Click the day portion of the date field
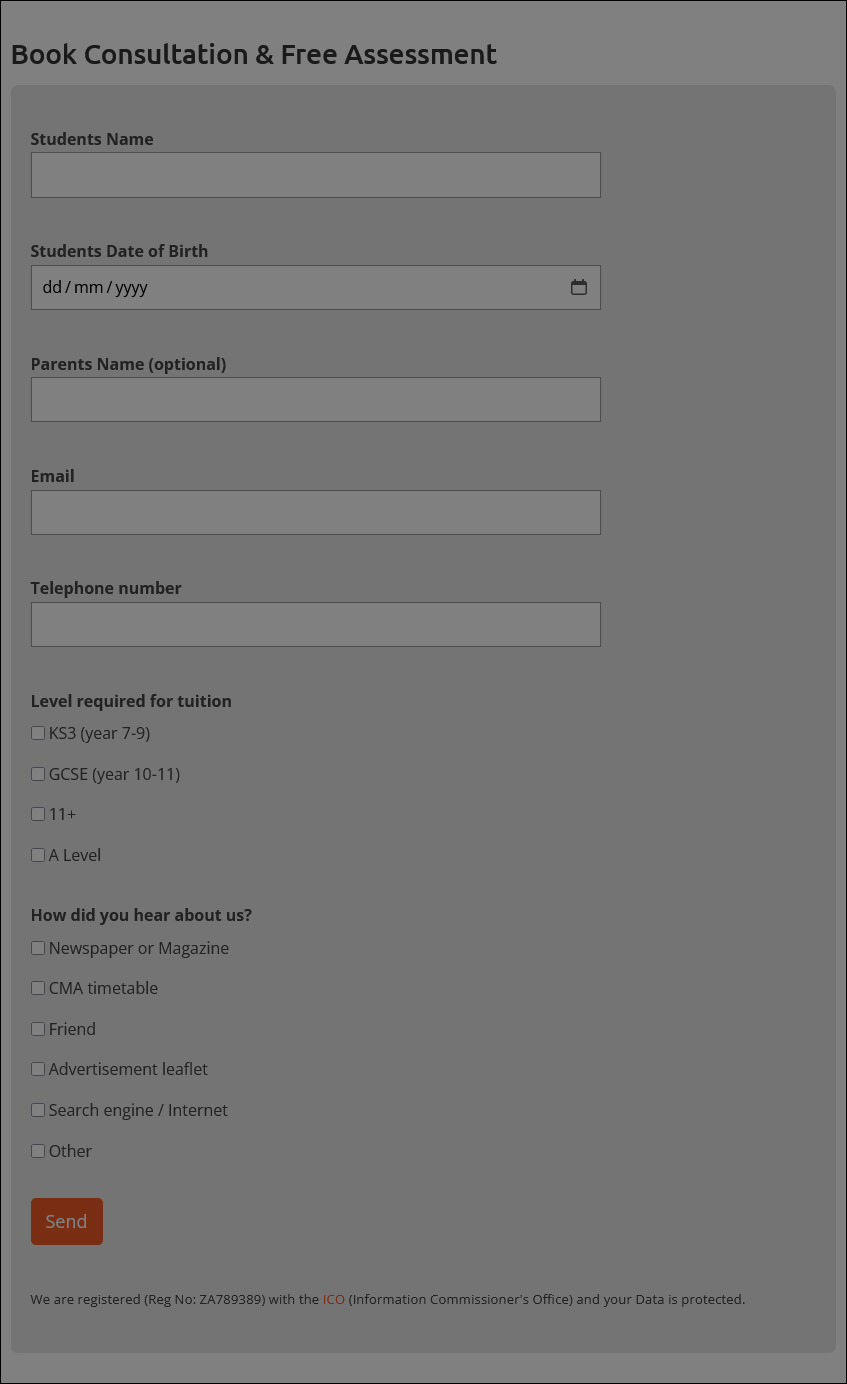The width and height of the screenshot is (847, 1384). click(52, 288)
